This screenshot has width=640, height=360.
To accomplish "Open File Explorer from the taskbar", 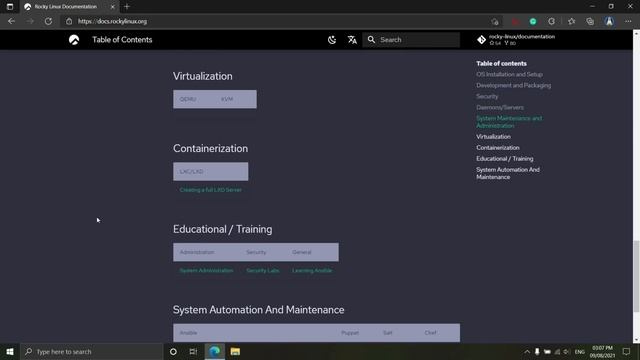I will 235,351.
